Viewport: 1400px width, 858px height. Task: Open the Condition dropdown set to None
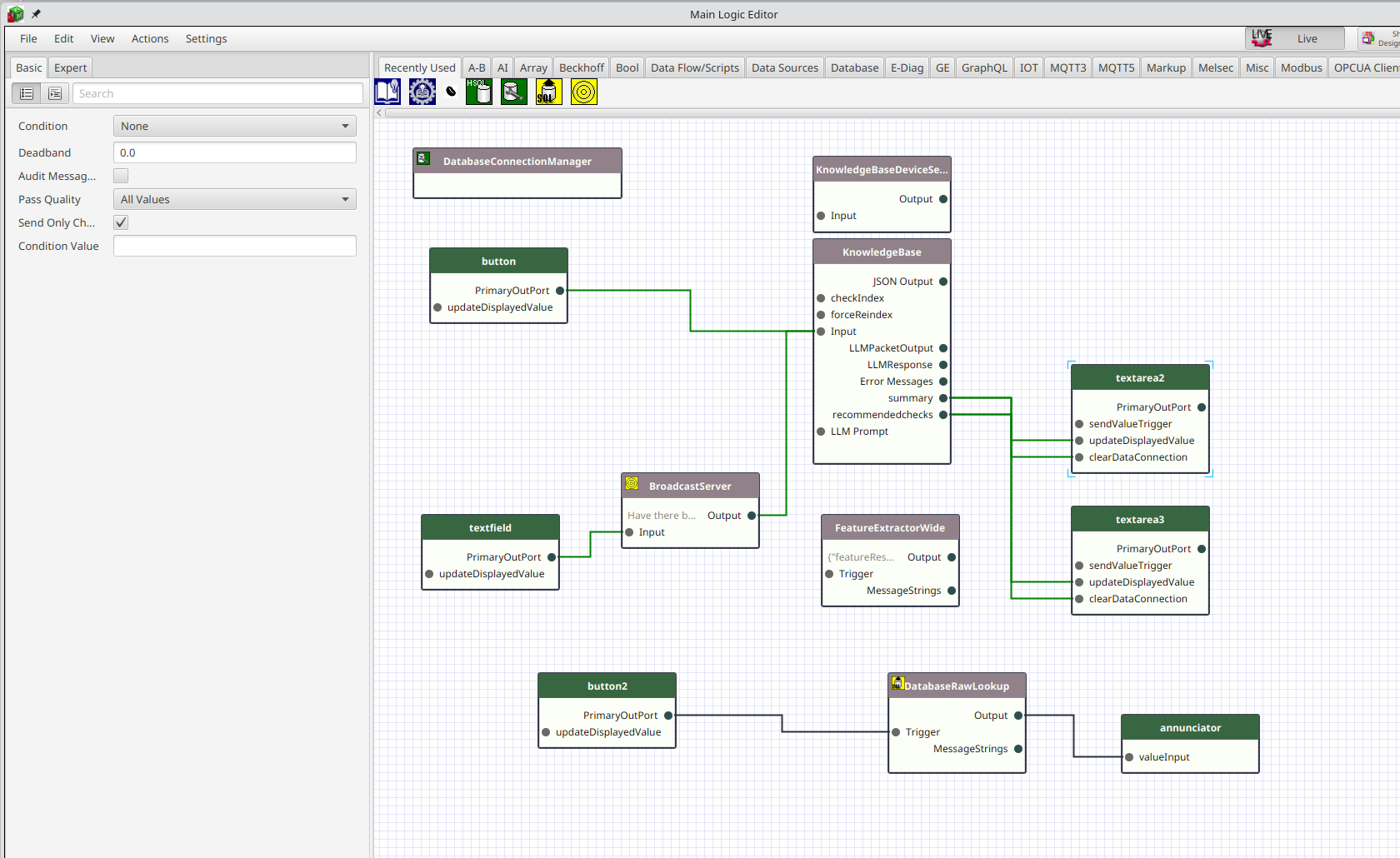point(235,126)
